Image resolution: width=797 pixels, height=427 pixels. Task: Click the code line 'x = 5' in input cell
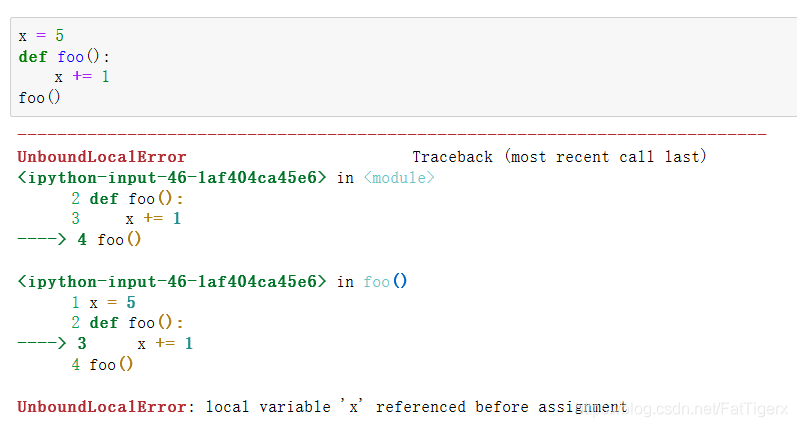[x=41, y=36]
